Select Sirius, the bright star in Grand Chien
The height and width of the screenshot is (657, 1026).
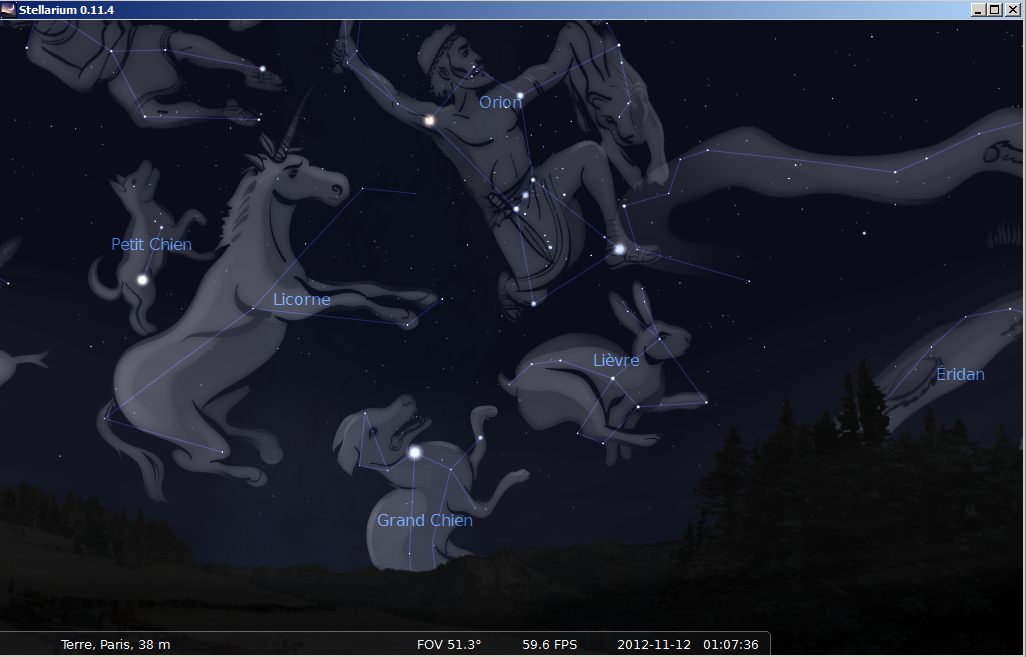coord(414,452)
